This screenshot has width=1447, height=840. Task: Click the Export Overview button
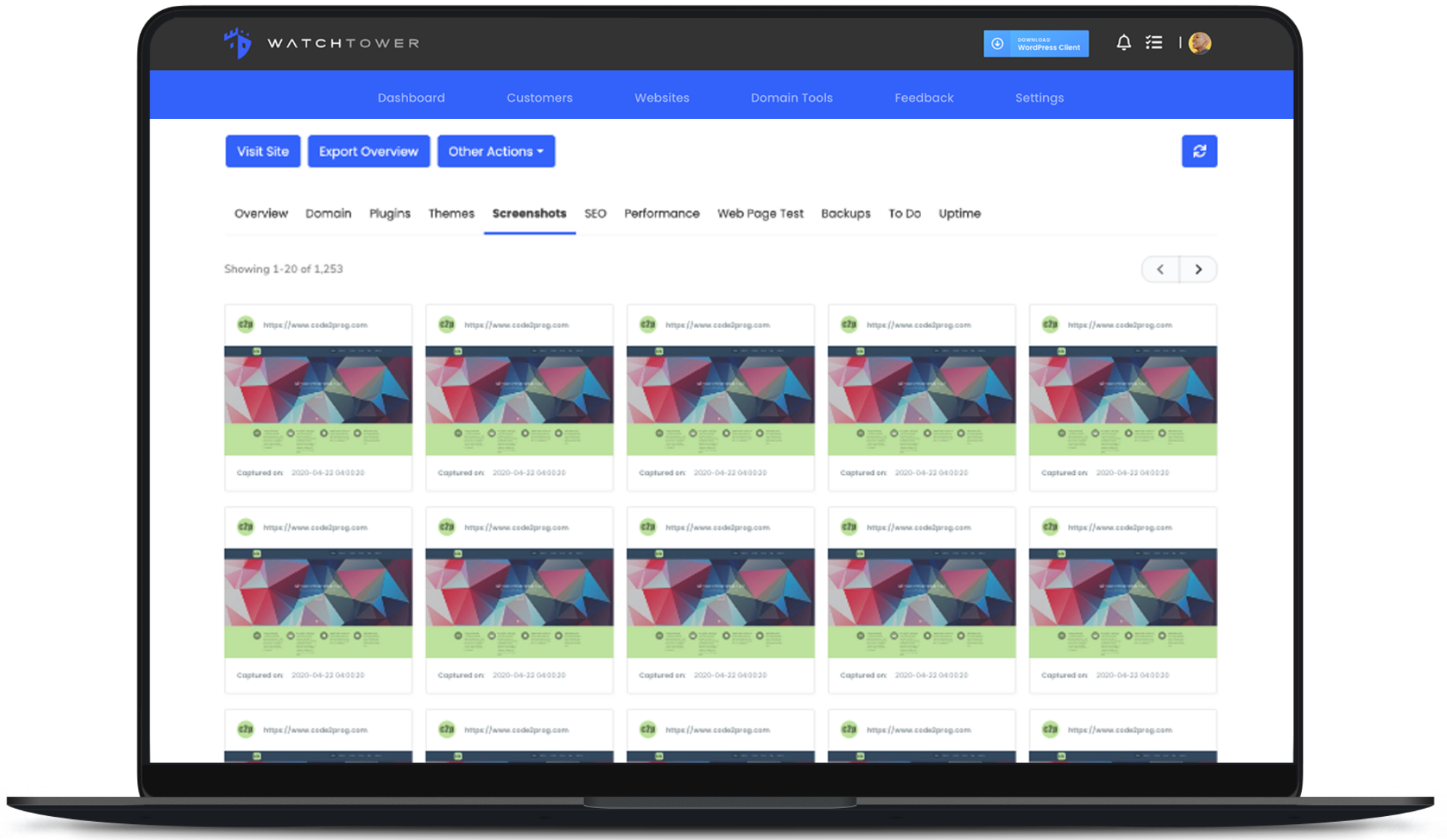tap(368, 151)
